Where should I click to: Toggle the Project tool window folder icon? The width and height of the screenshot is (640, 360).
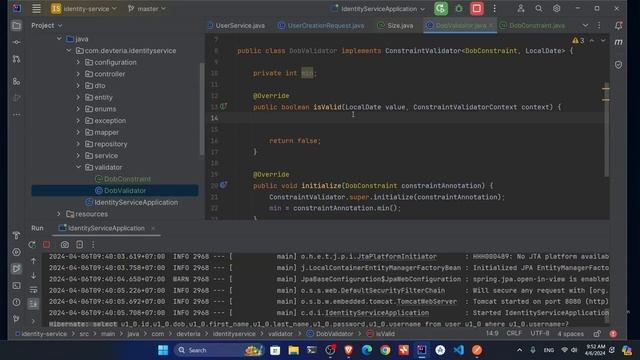(x=16, y=26)
